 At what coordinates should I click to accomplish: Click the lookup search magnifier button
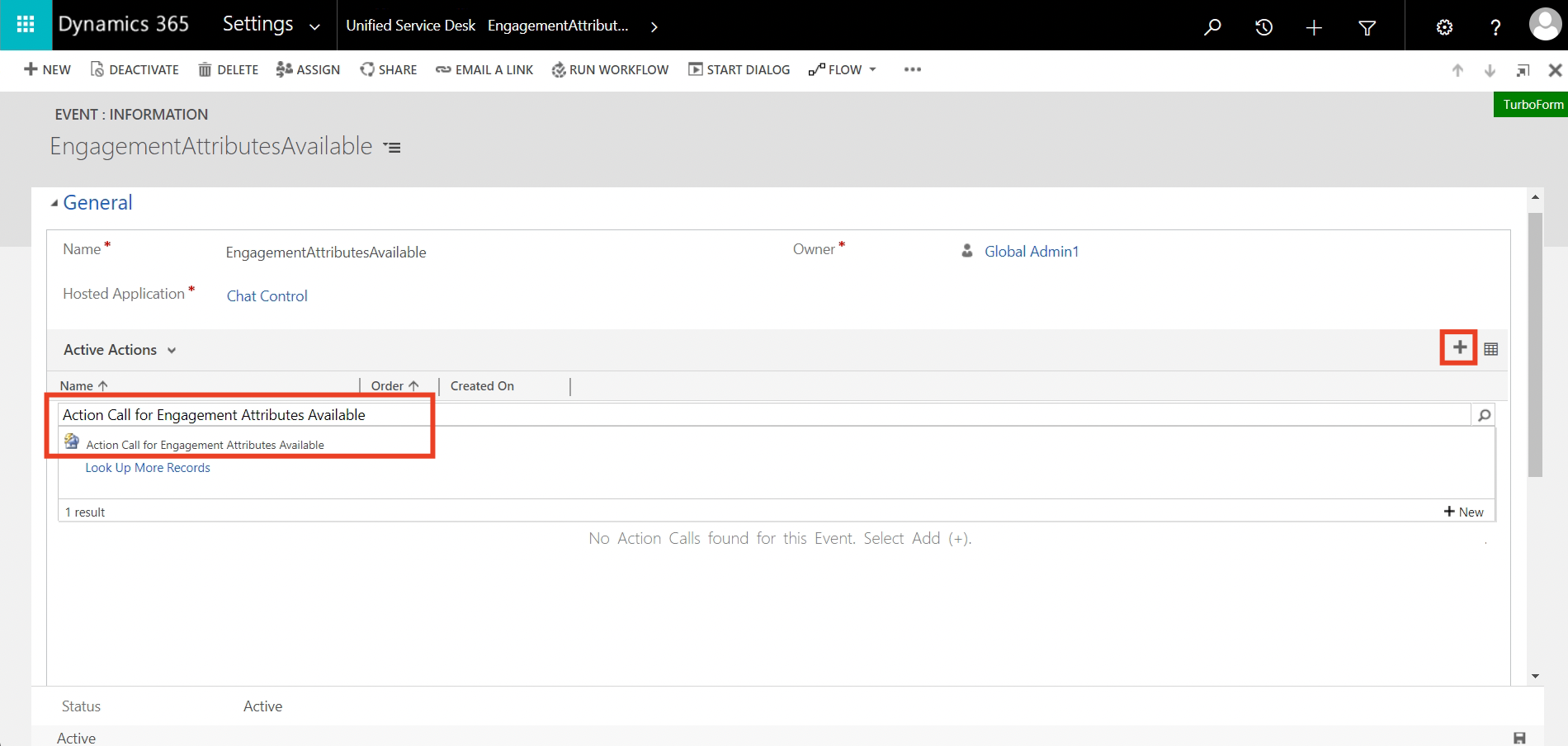1484,415
